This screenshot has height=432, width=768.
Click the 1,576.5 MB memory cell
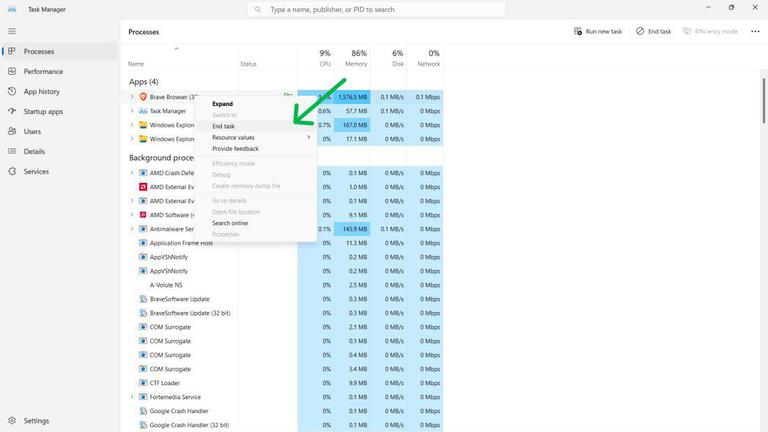[x=352, y=97]
